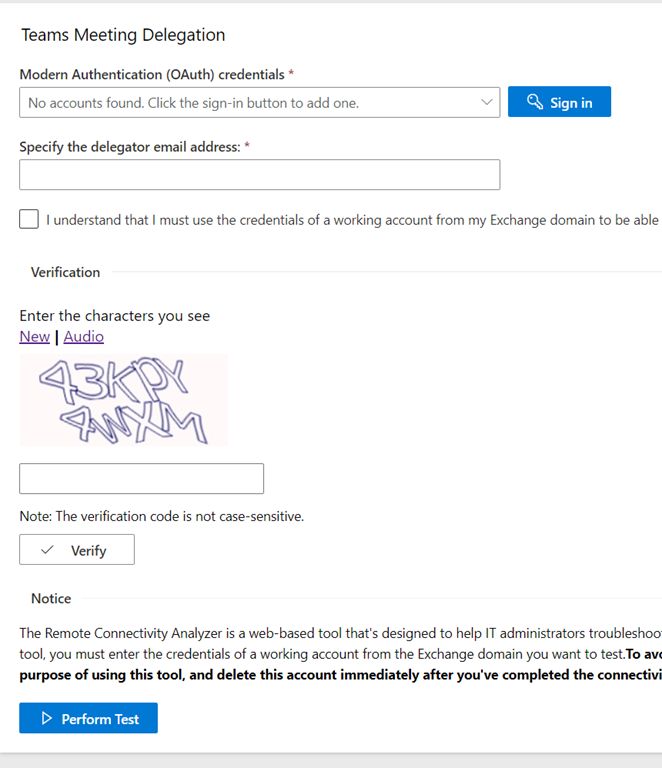Viewport: 662px width, 768px height.
Task: Click the Teams Meeting Delegation title
Action: (123, 35)
